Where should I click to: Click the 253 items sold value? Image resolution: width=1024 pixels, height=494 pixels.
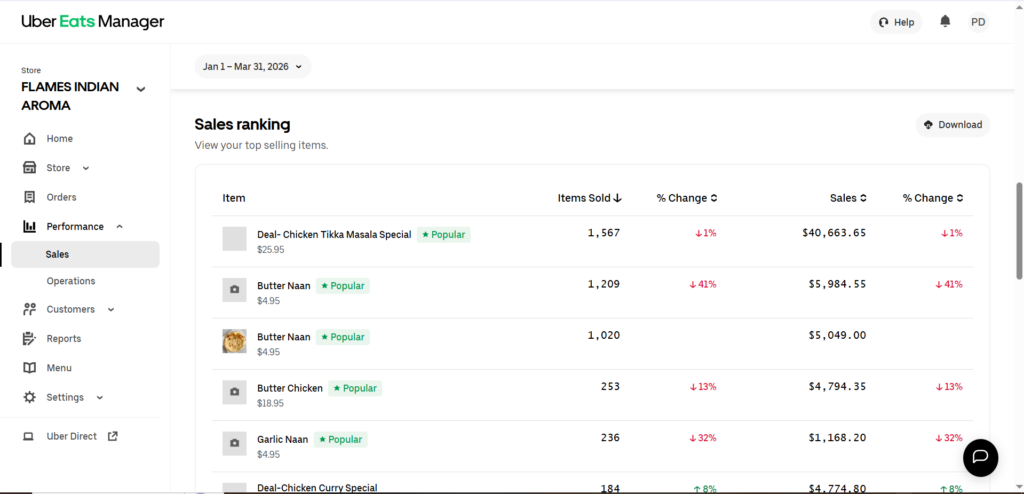[x=610, y=386]
